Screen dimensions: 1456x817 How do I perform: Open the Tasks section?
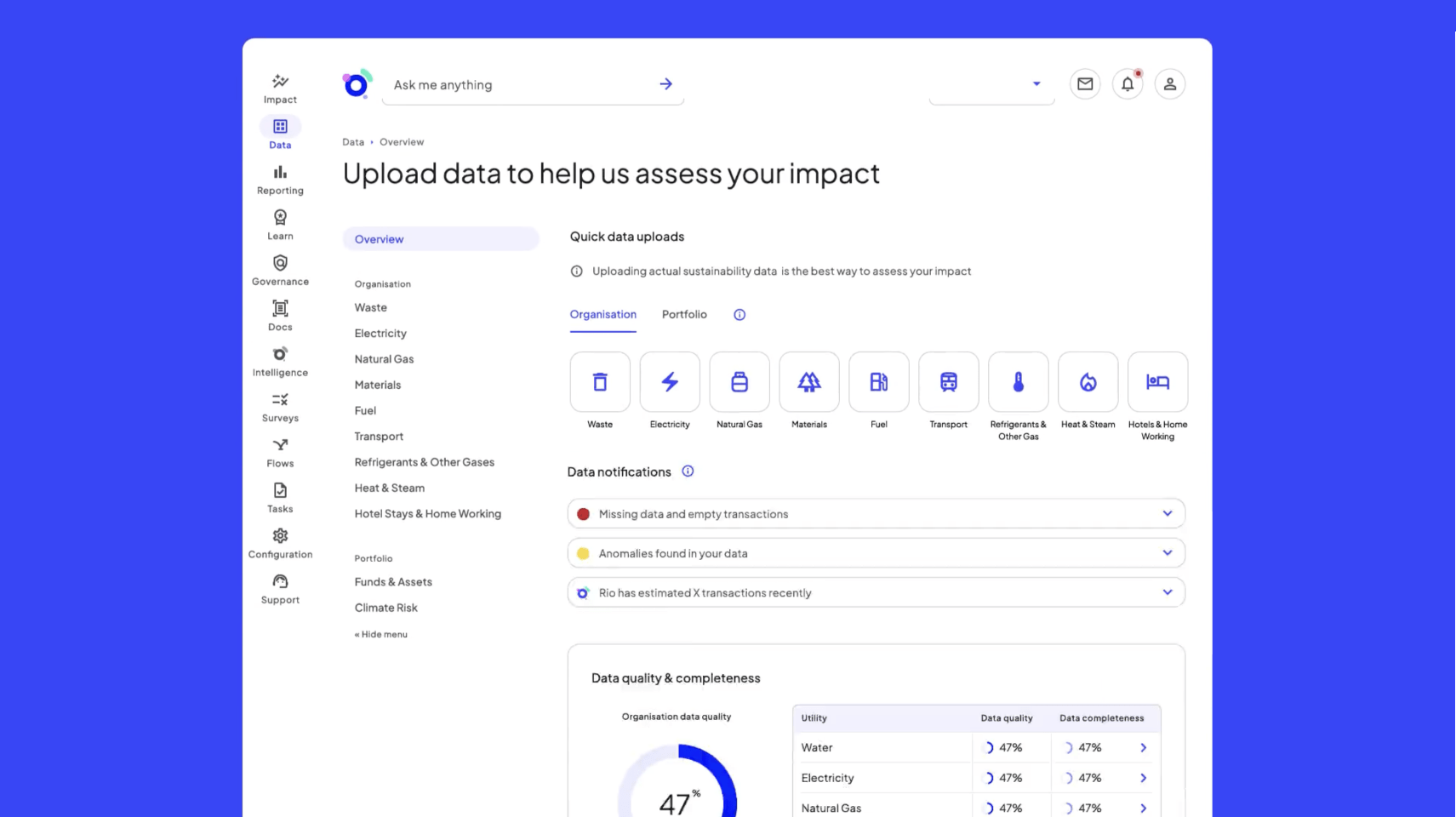[280, 498]
